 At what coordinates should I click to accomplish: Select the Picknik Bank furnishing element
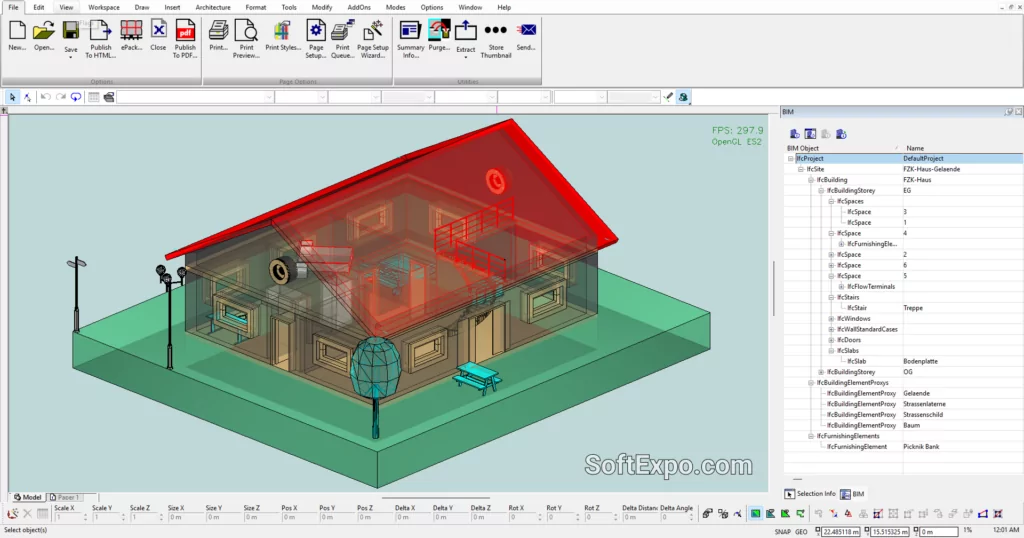[904, 447]
